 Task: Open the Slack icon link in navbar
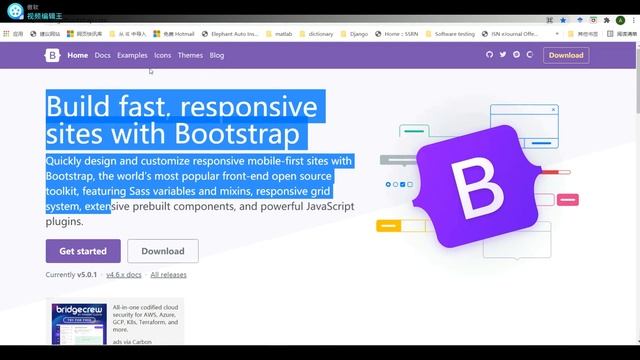[516, 54]
